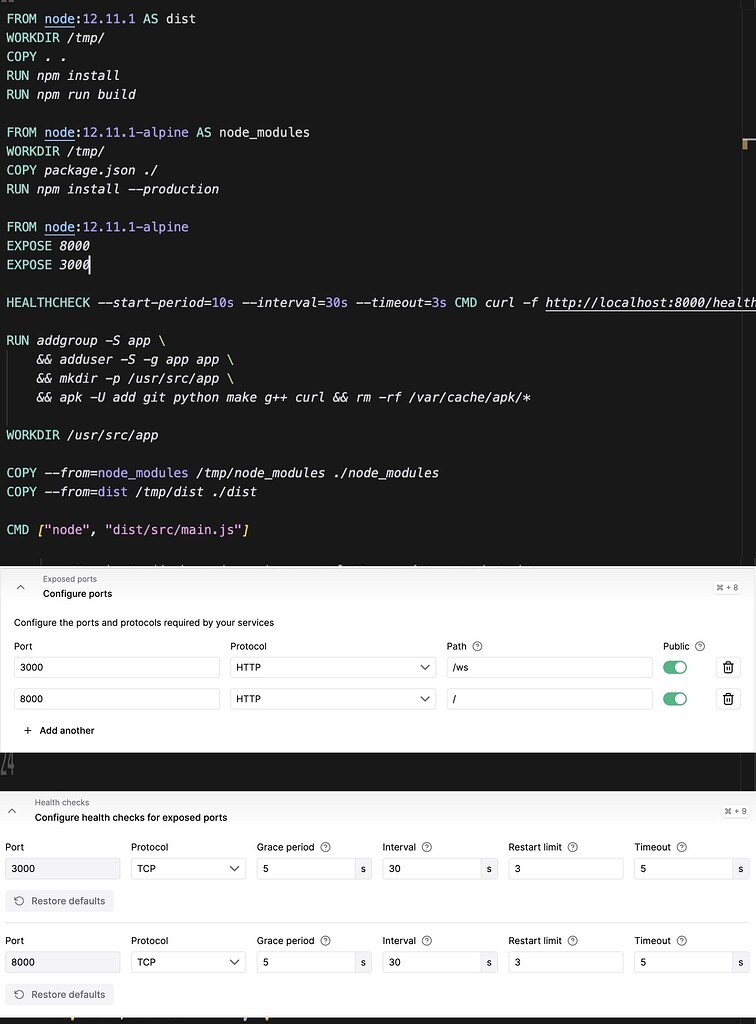The image size is (756, 1024).
Task: Click the EXPOSE 3000 line in the Dockerfile
Action: tap(47, 264)
